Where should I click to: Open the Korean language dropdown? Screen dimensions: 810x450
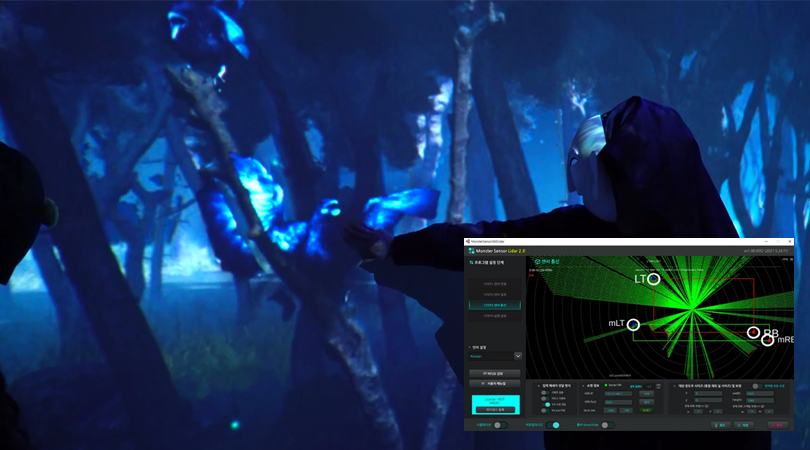[x=495, y=356]
